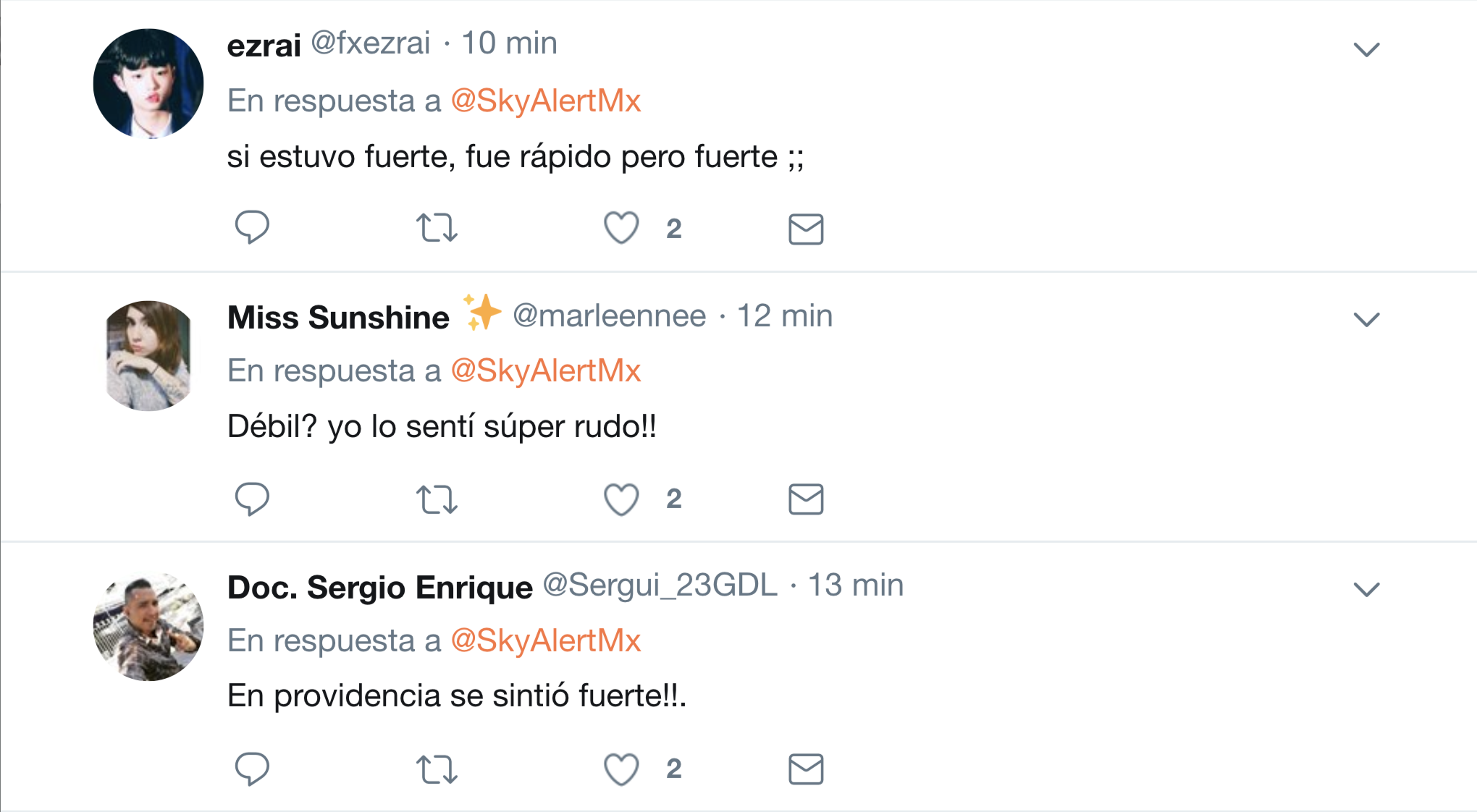Reply to ezrai's tweet
This screenshot has width=1477, height=812.
[252, 227]
